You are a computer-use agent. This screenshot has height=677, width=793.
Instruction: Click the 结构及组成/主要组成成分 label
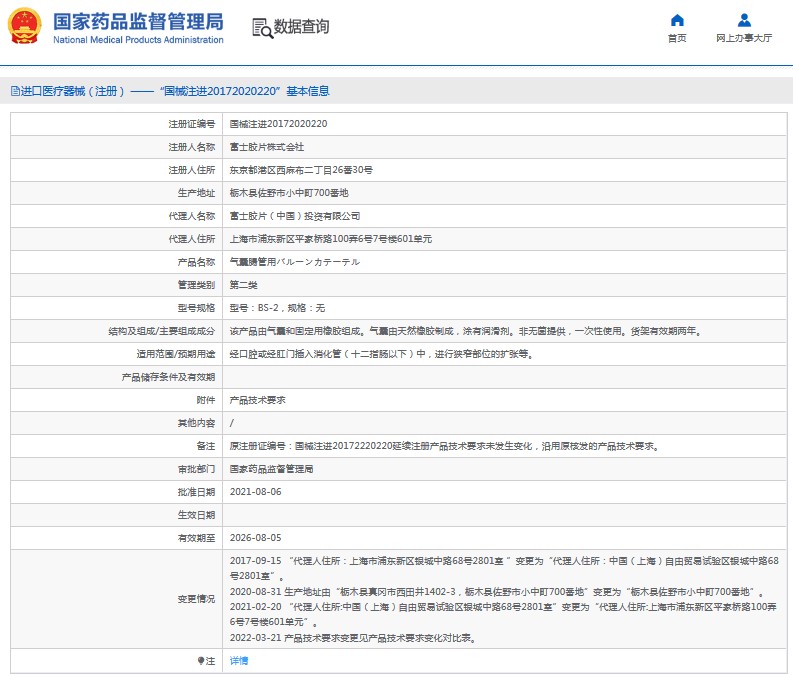[x=162, y=331]
